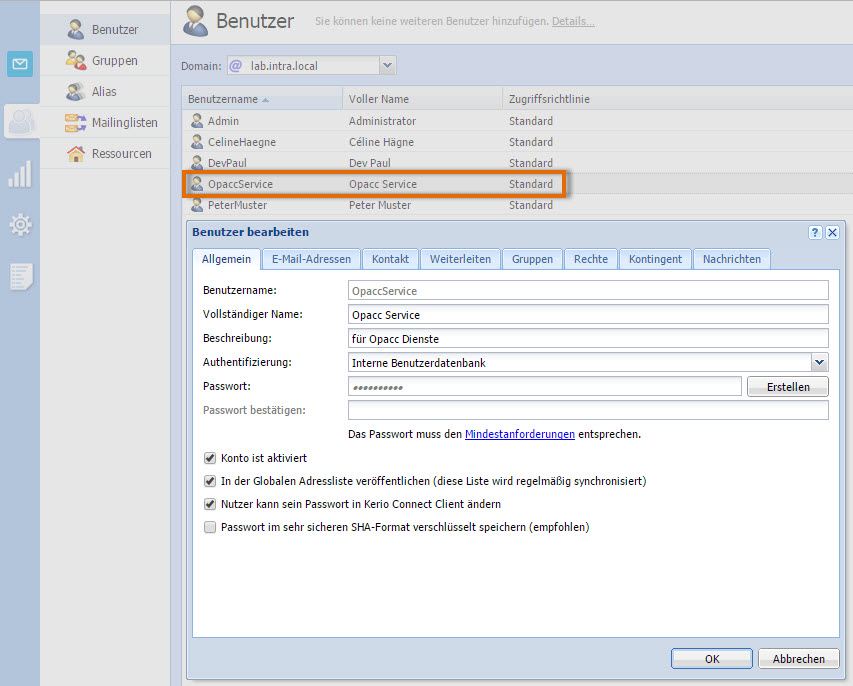This screenshot has height=686, width=853.
Task: Select the 'Peter Muster' full name cell
Action: click(380, 205)
